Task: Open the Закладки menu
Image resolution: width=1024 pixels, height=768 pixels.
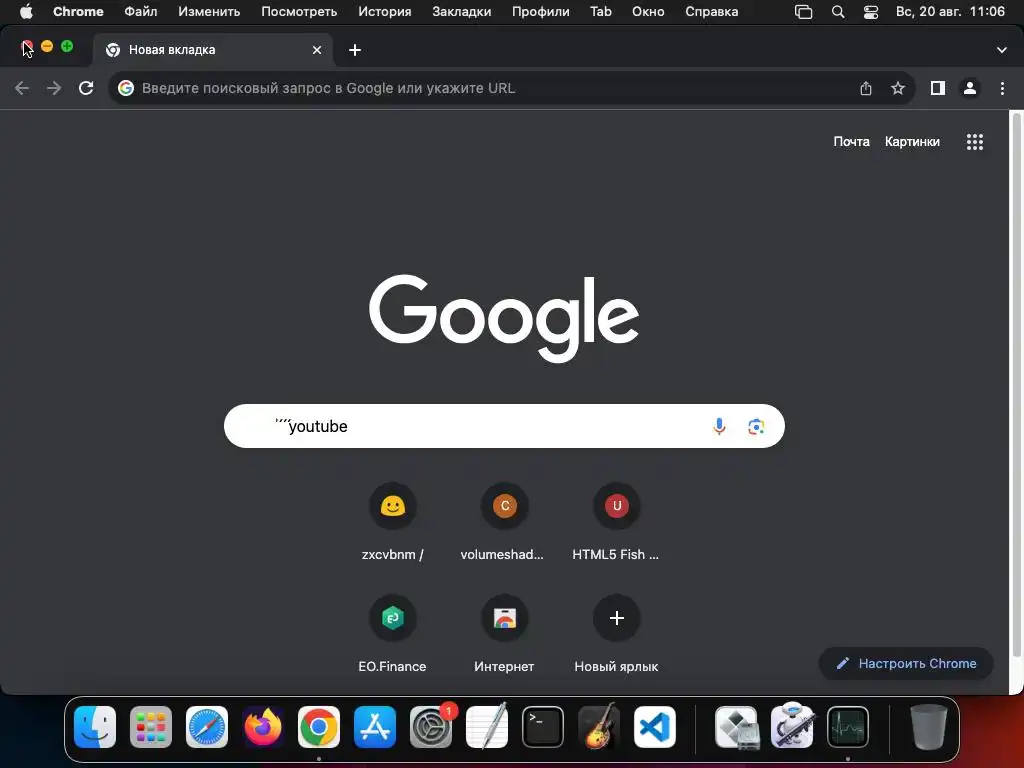Action: tap(462, 12)
